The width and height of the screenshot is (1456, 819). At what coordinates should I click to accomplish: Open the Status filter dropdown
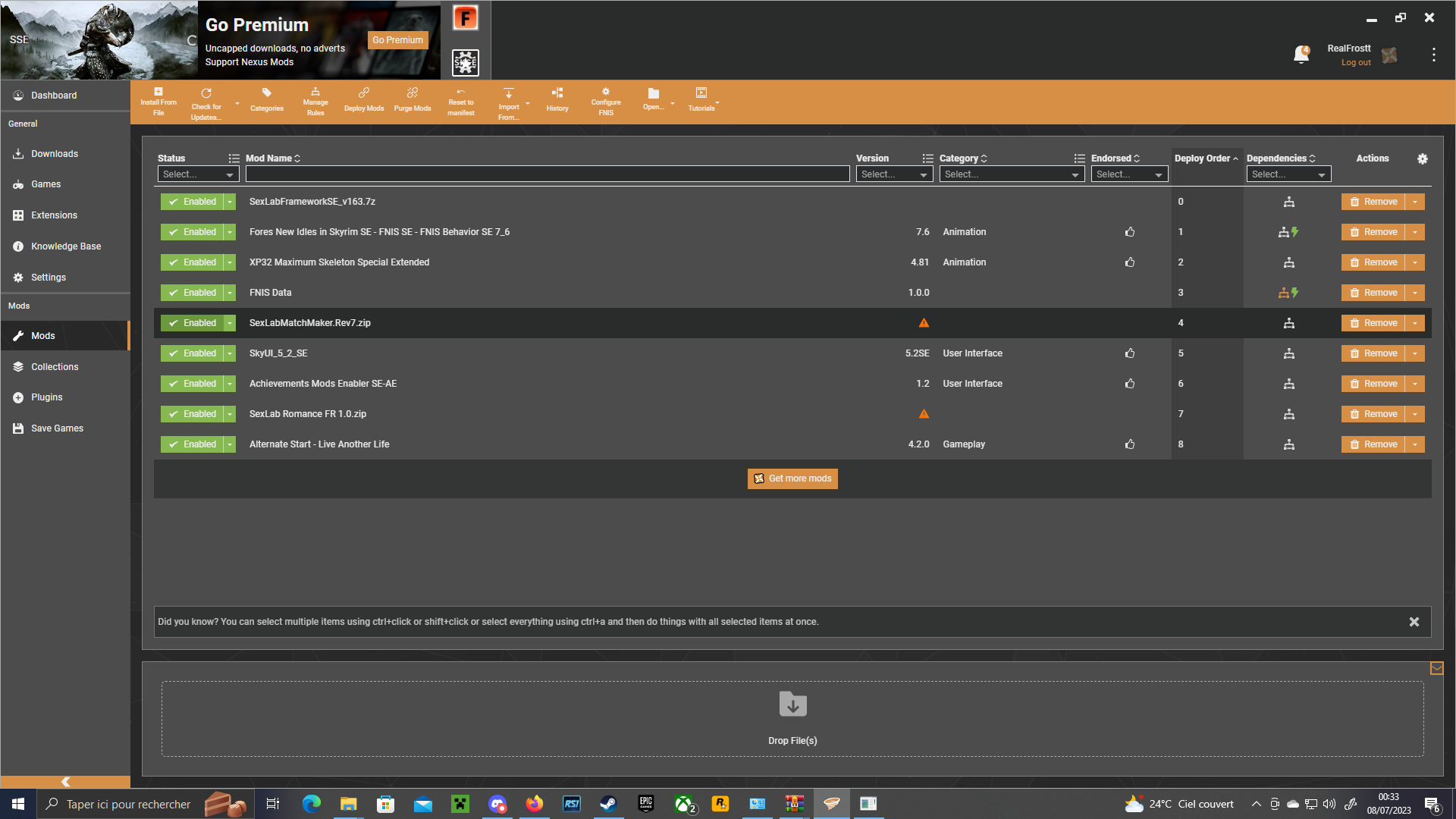tap(198, 174)
